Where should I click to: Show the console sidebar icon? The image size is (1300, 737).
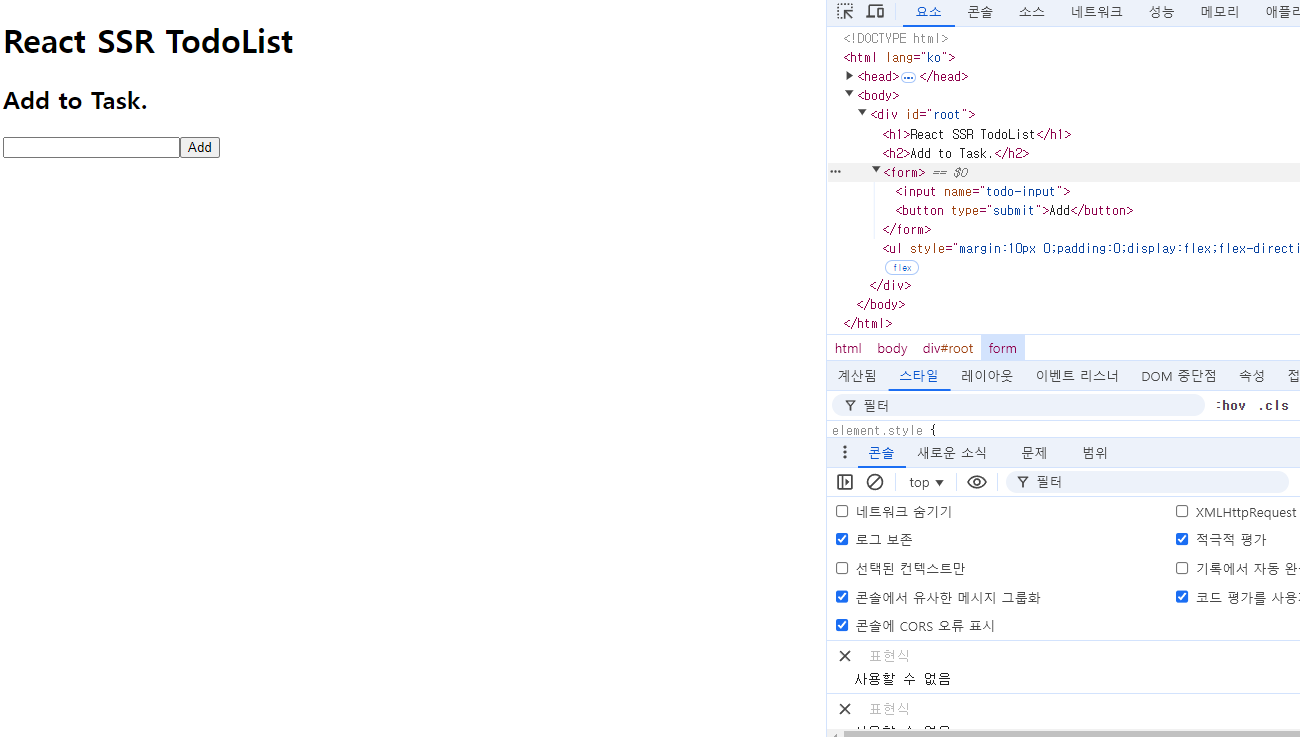(x=845, y=482)
